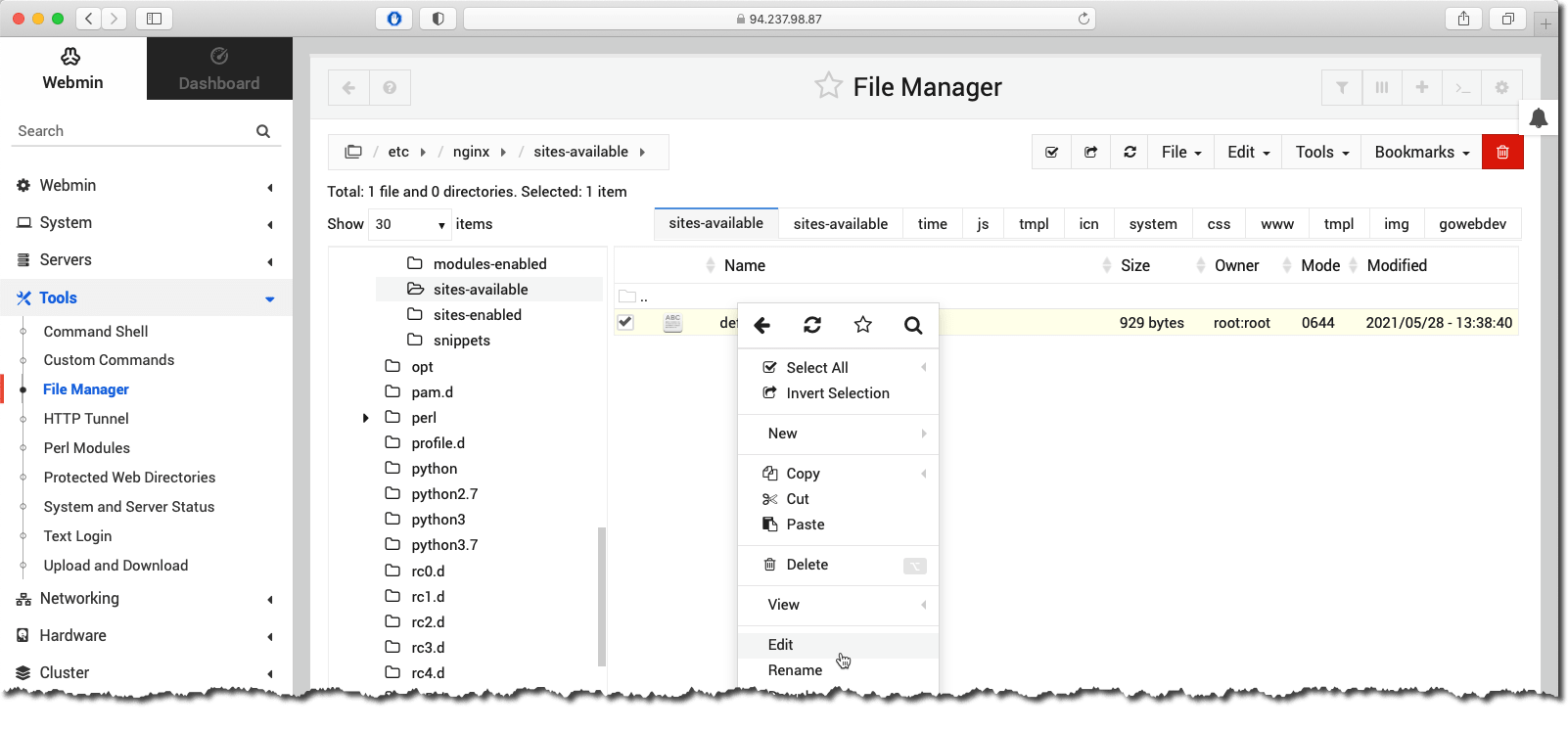This screenshot has height=731, width=1568.
Task: Click context menu back arrow icon
Action: click(762, 325)
